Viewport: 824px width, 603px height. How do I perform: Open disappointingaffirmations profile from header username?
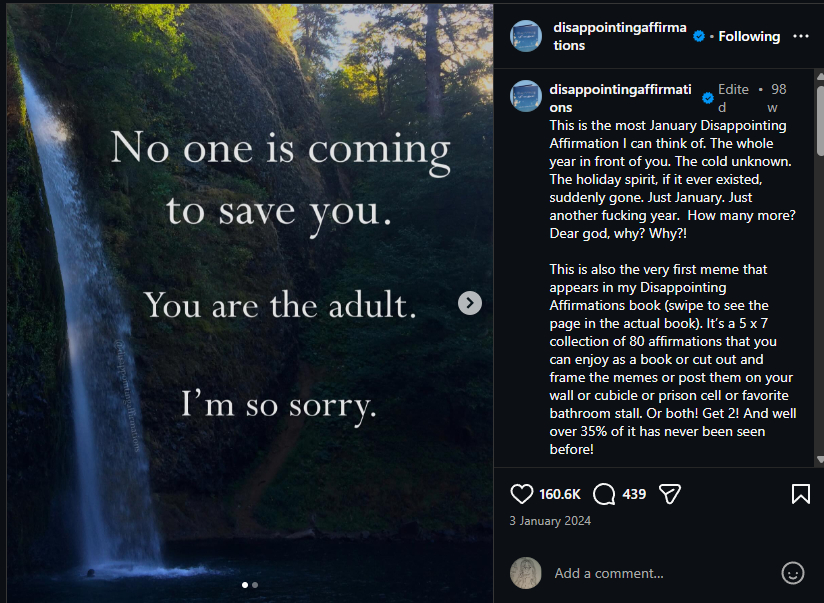point(620,36)
